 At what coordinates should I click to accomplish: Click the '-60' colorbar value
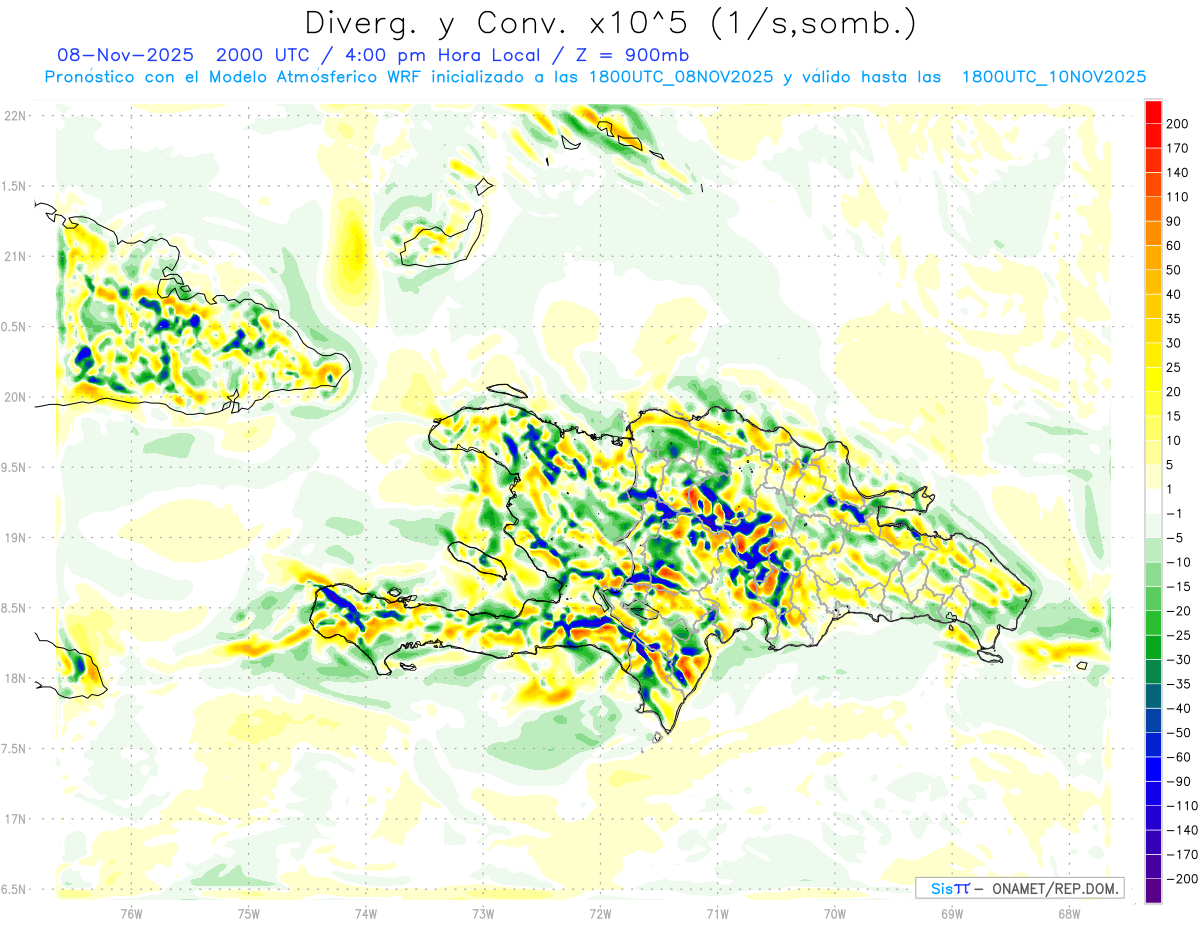[x=1179, y=757]
